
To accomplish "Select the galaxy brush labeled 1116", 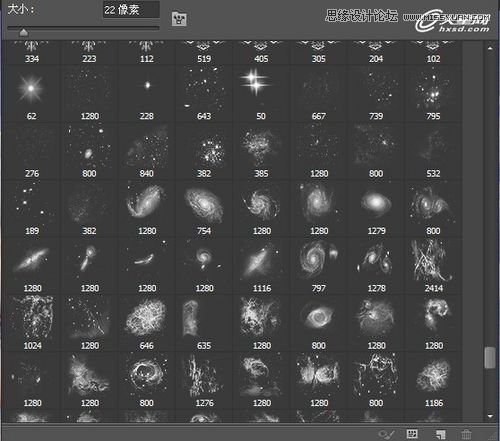I will click(261, 266).
